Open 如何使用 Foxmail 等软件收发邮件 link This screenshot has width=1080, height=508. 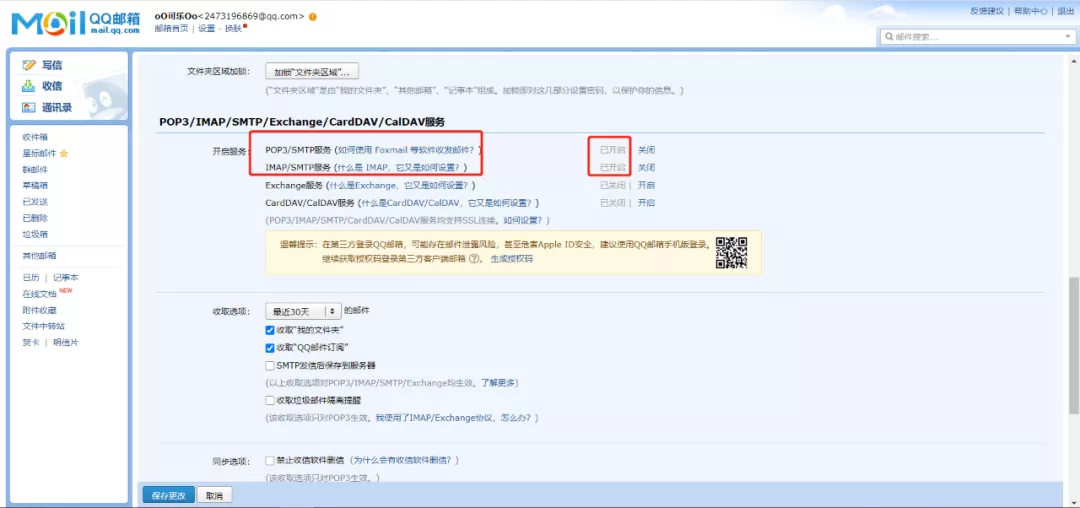coord(408,149)
